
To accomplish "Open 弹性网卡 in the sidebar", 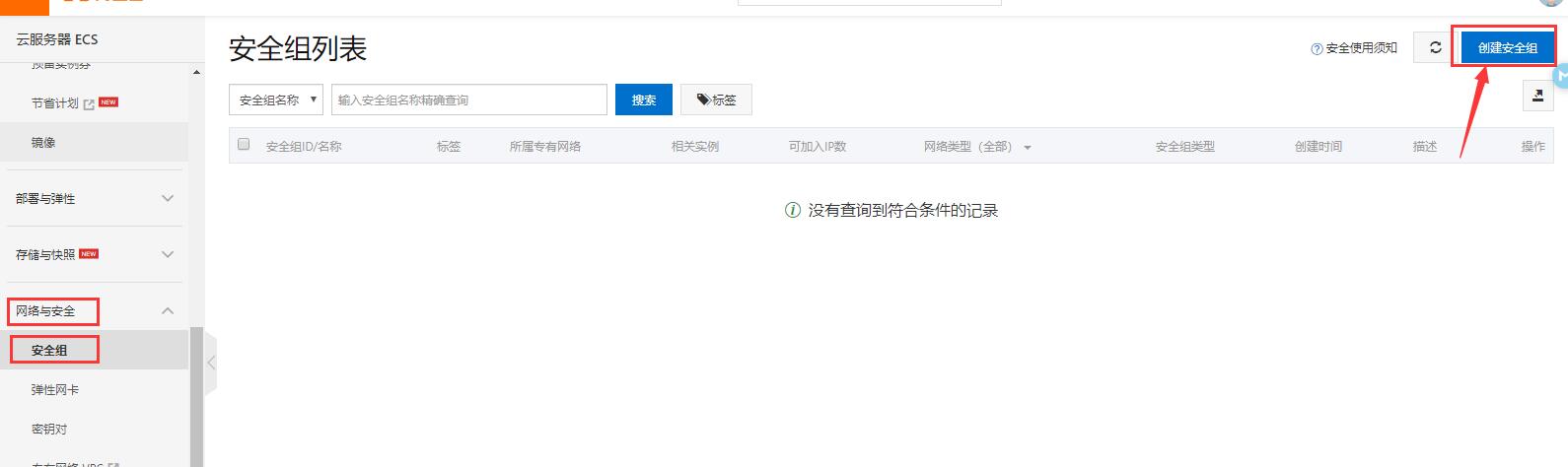I will (x=55, y=390).
